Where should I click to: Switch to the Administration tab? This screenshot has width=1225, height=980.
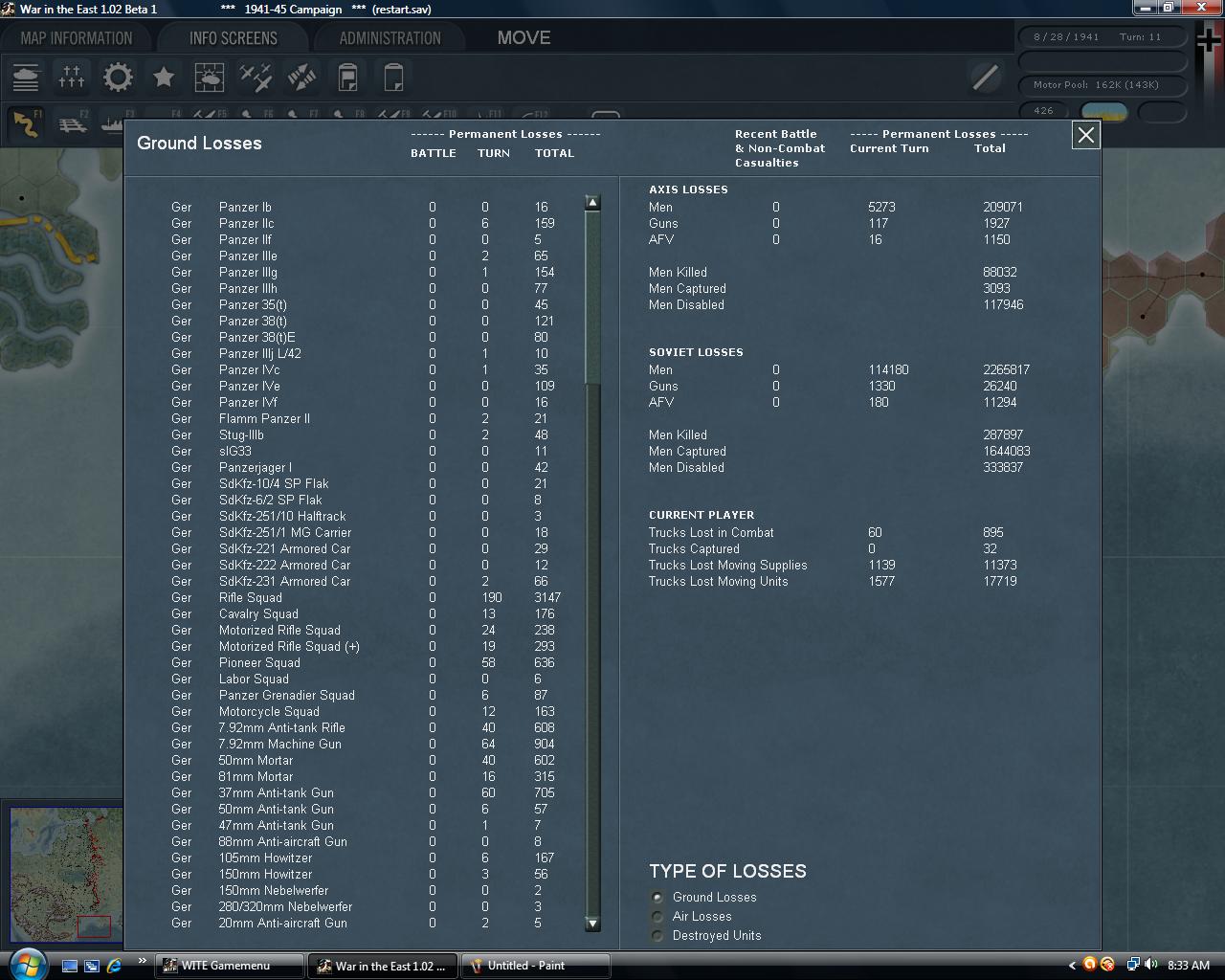[390, 38]
